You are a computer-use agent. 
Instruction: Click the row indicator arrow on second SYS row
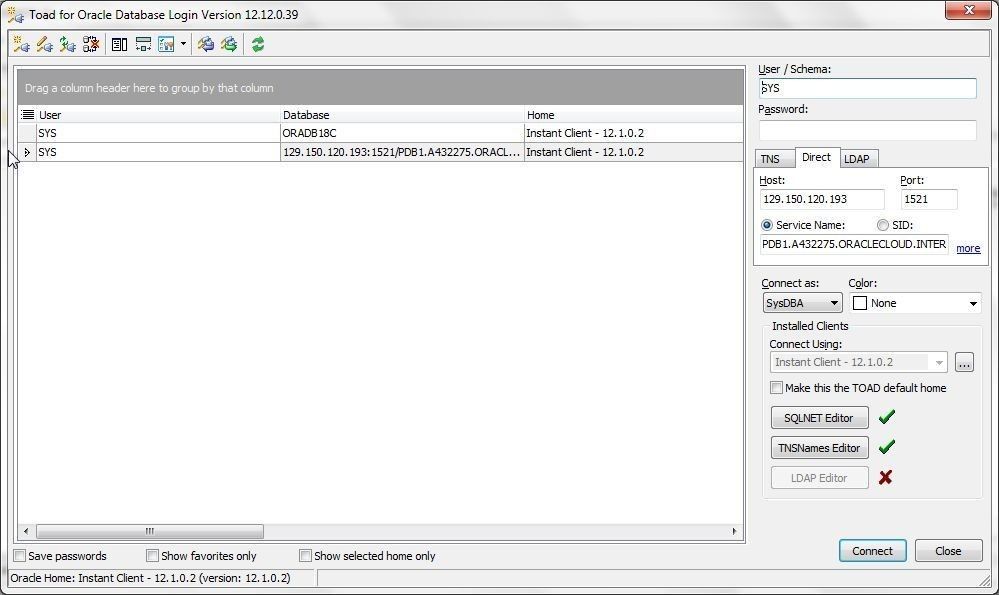pos(27,152)
